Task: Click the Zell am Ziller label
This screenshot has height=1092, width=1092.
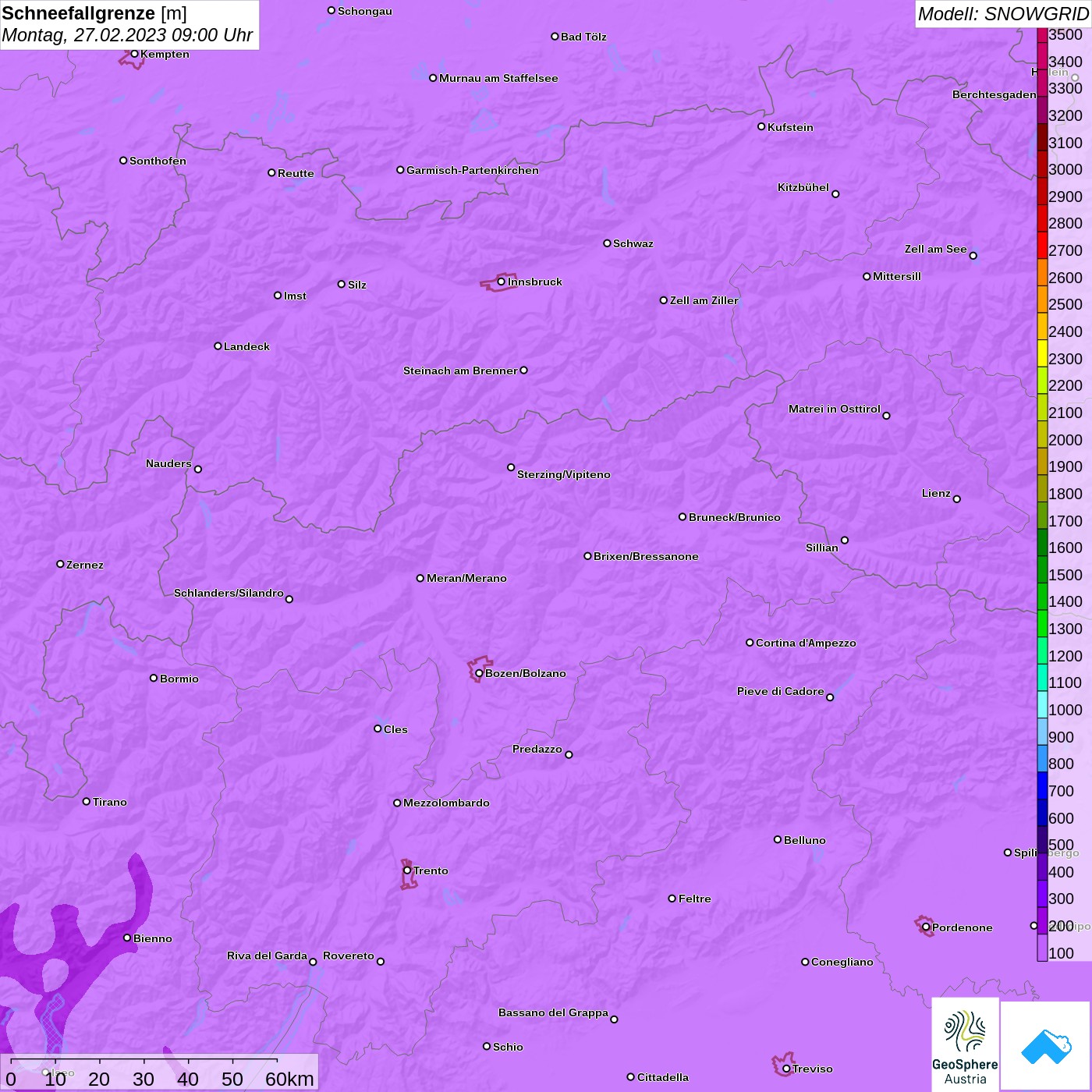Action: coord(704,300)
